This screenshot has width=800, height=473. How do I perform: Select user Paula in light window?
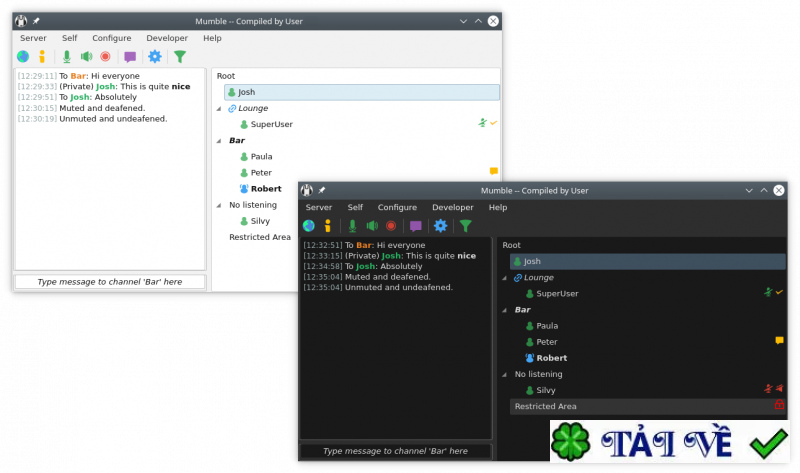(261, 156)
